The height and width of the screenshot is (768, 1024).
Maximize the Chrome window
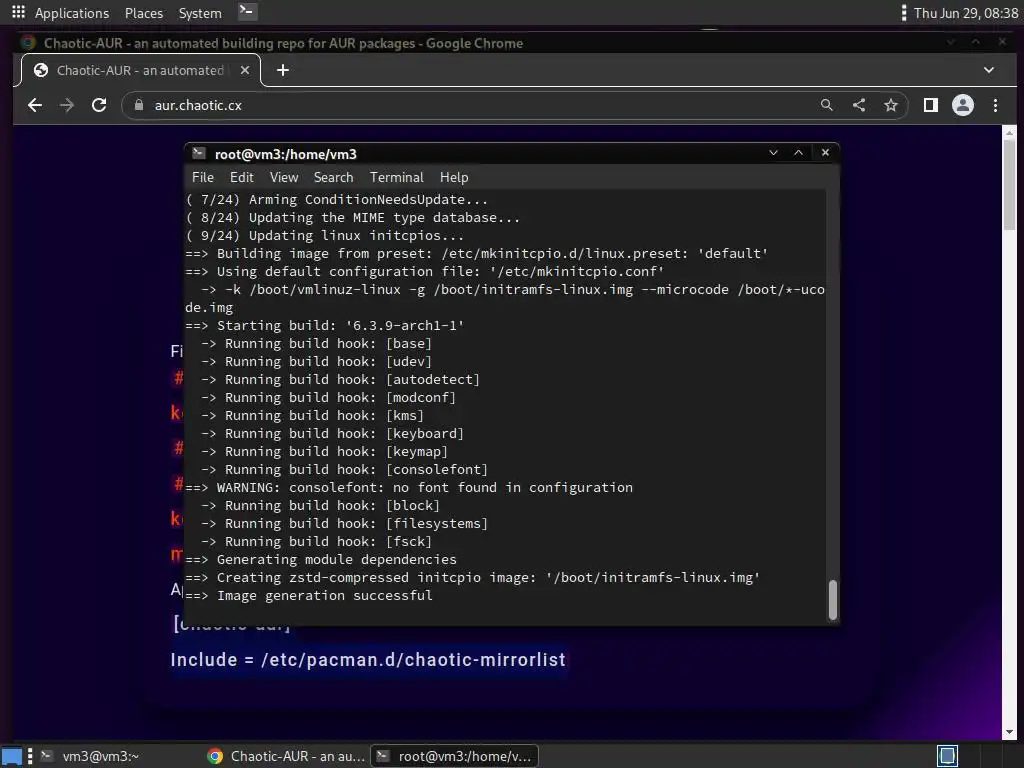(x=976, y=42)
